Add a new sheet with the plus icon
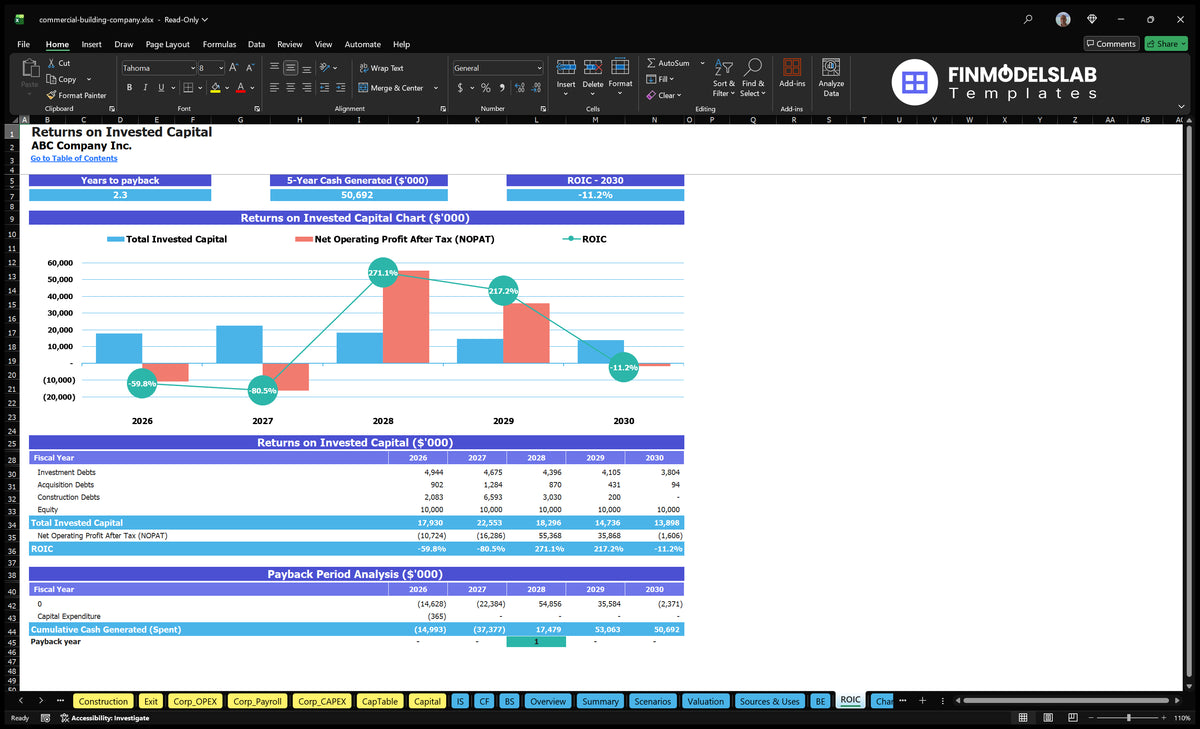The image size is (1200, 729). click(922, 701)
